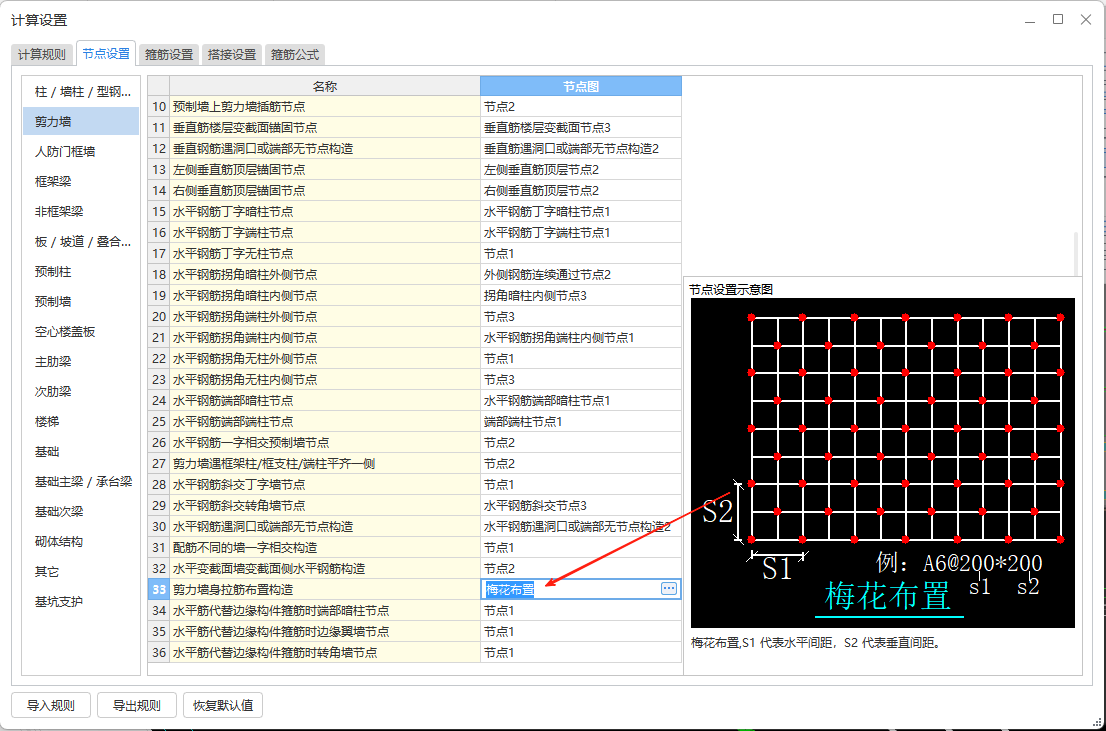Select row 26 水平钢筋一字相交预制墙节点
This screenshot has width=1106, height=731.
pyautogui.click(x=324, y=442)
